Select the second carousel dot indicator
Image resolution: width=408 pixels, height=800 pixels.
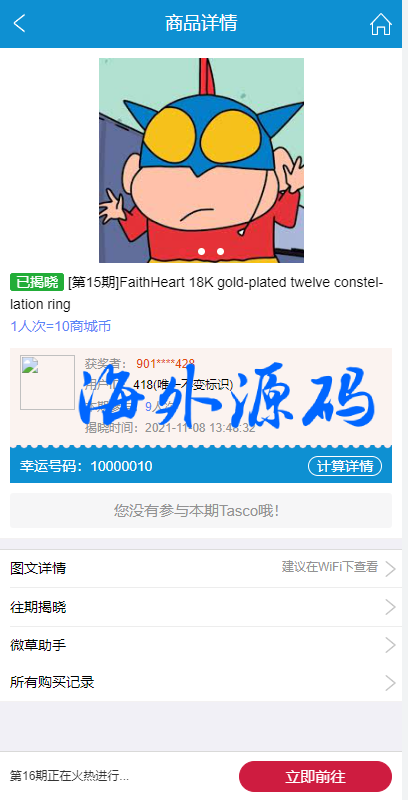pyautogui.click(x=220, y=252)
